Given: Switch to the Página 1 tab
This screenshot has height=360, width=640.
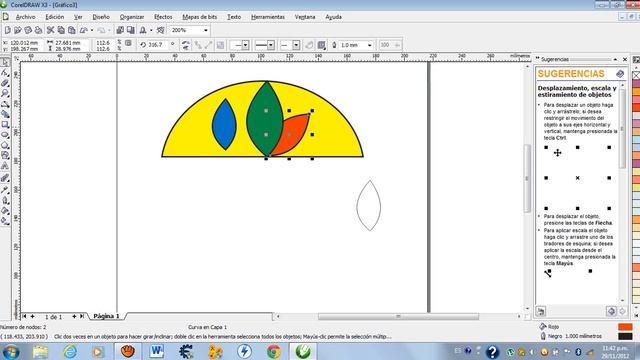Looking at the screenshot, I should pyautogui.click(x=106, y=316).
